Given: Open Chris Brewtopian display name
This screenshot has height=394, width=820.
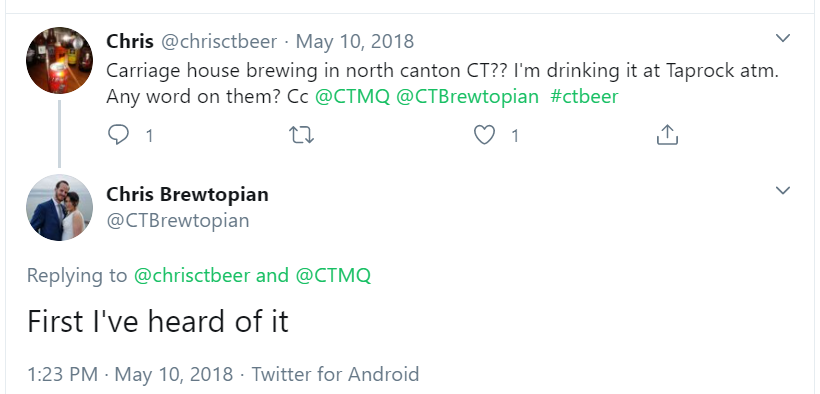Looking at the screenshot, I should 187,194.
